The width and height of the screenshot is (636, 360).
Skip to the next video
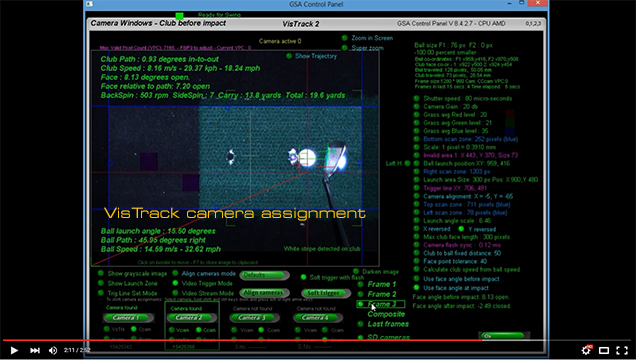click(x=35, y=350)
